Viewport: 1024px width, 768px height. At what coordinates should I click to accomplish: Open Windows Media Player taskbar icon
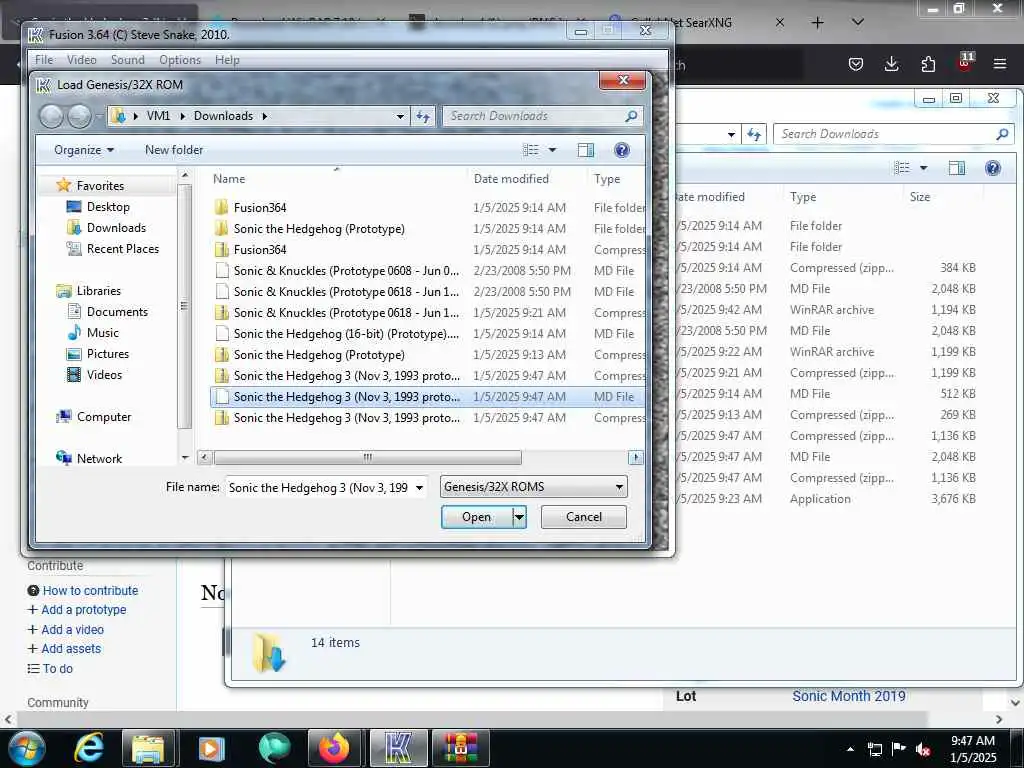pos(210,748)
